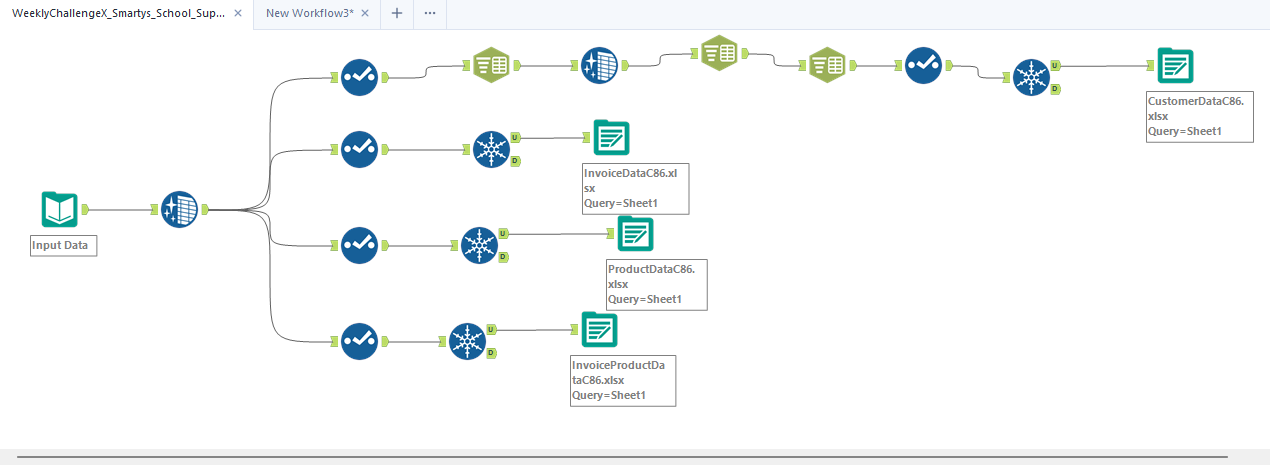Select the Input Data tool icon
The width and height of the screenshot is (1270, 465).
59,210
